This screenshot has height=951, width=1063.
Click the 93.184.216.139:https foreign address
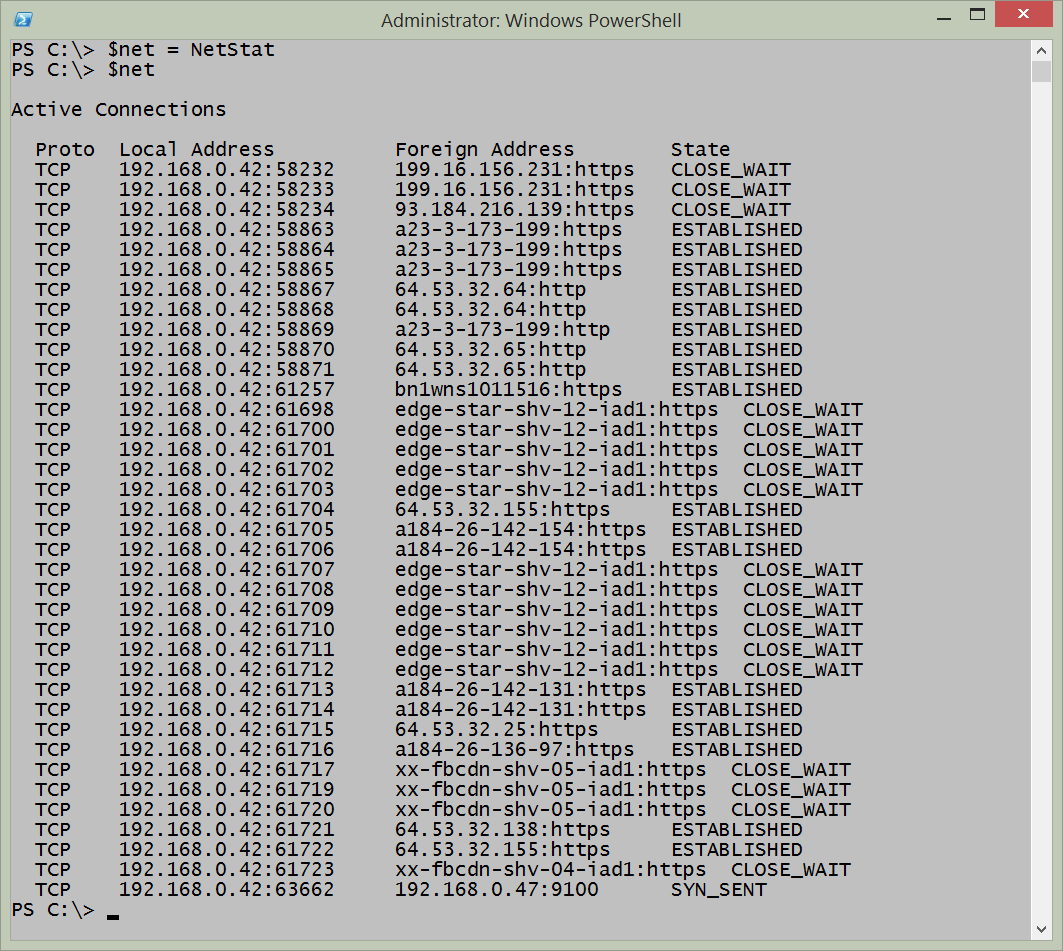click(514, 210)
